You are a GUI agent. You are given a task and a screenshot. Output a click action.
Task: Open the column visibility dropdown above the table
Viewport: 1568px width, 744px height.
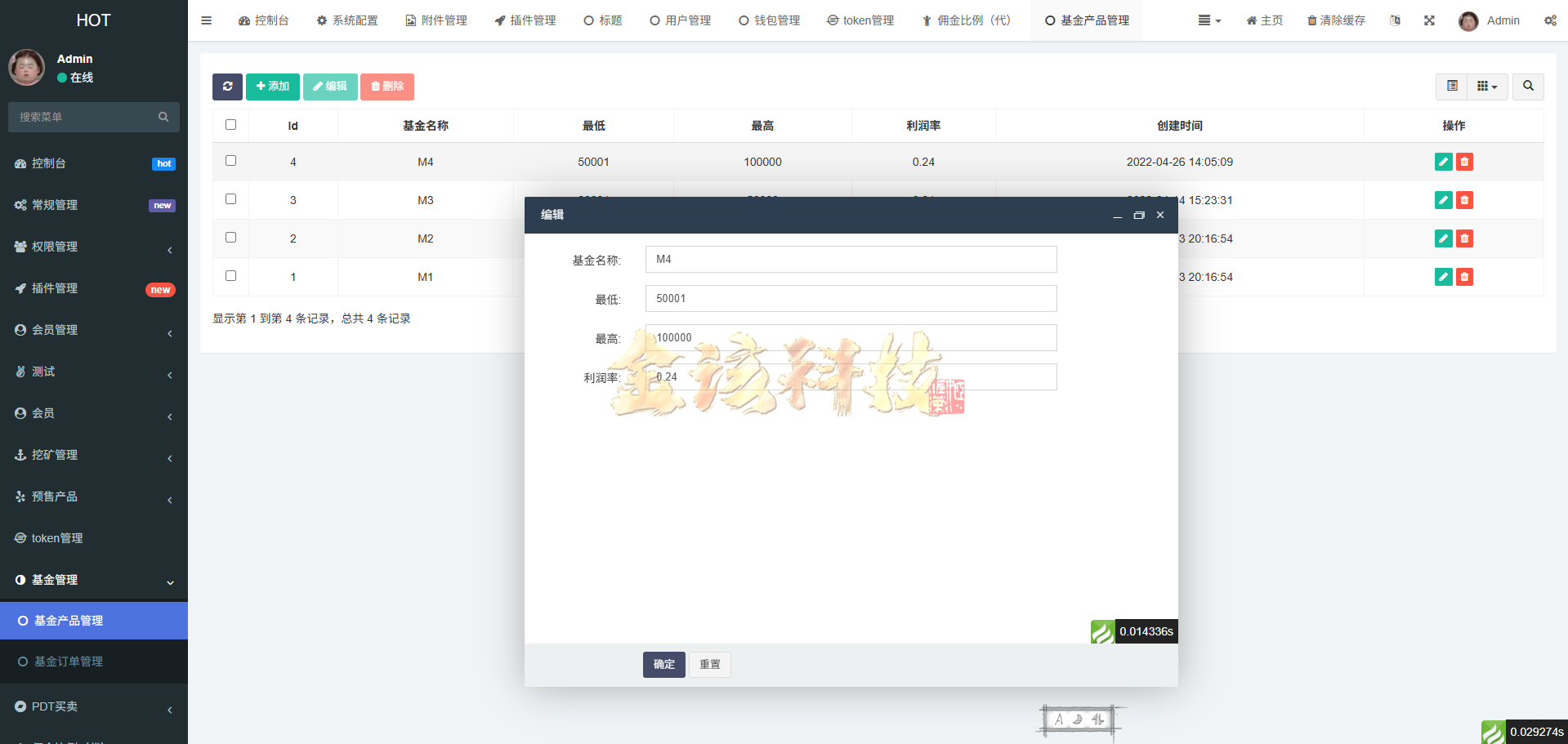(1487, 87)
